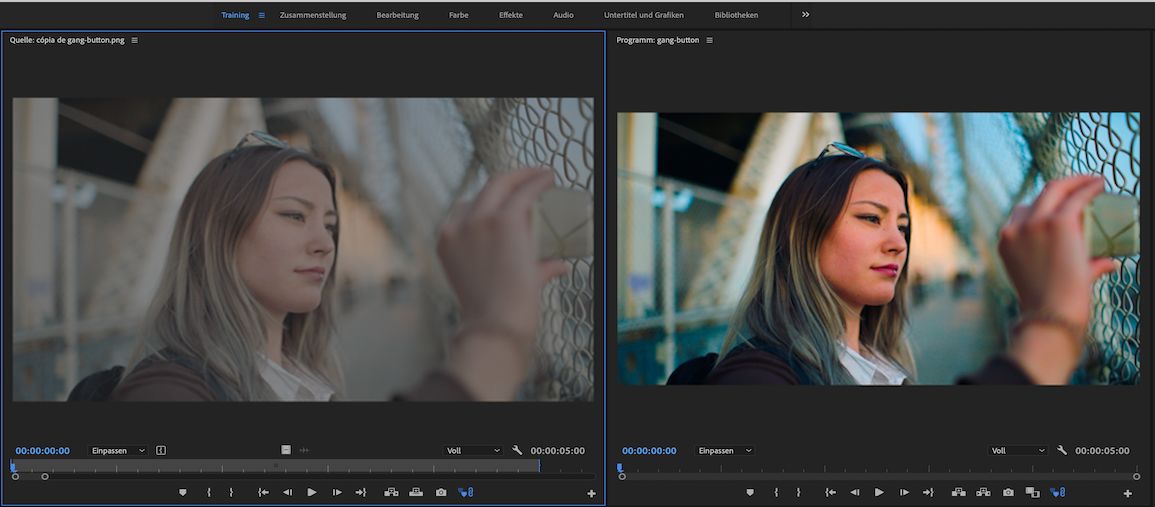Click Source monitor current timecode 00:00:00:00

[43, 450]
